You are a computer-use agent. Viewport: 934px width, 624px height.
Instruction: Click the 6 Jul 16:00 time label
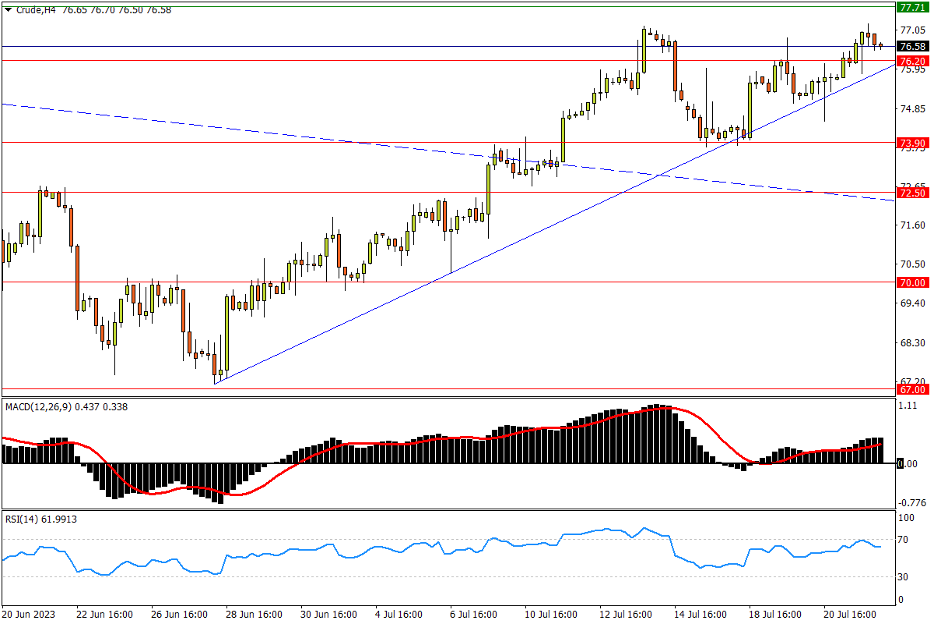coord(473,613)
